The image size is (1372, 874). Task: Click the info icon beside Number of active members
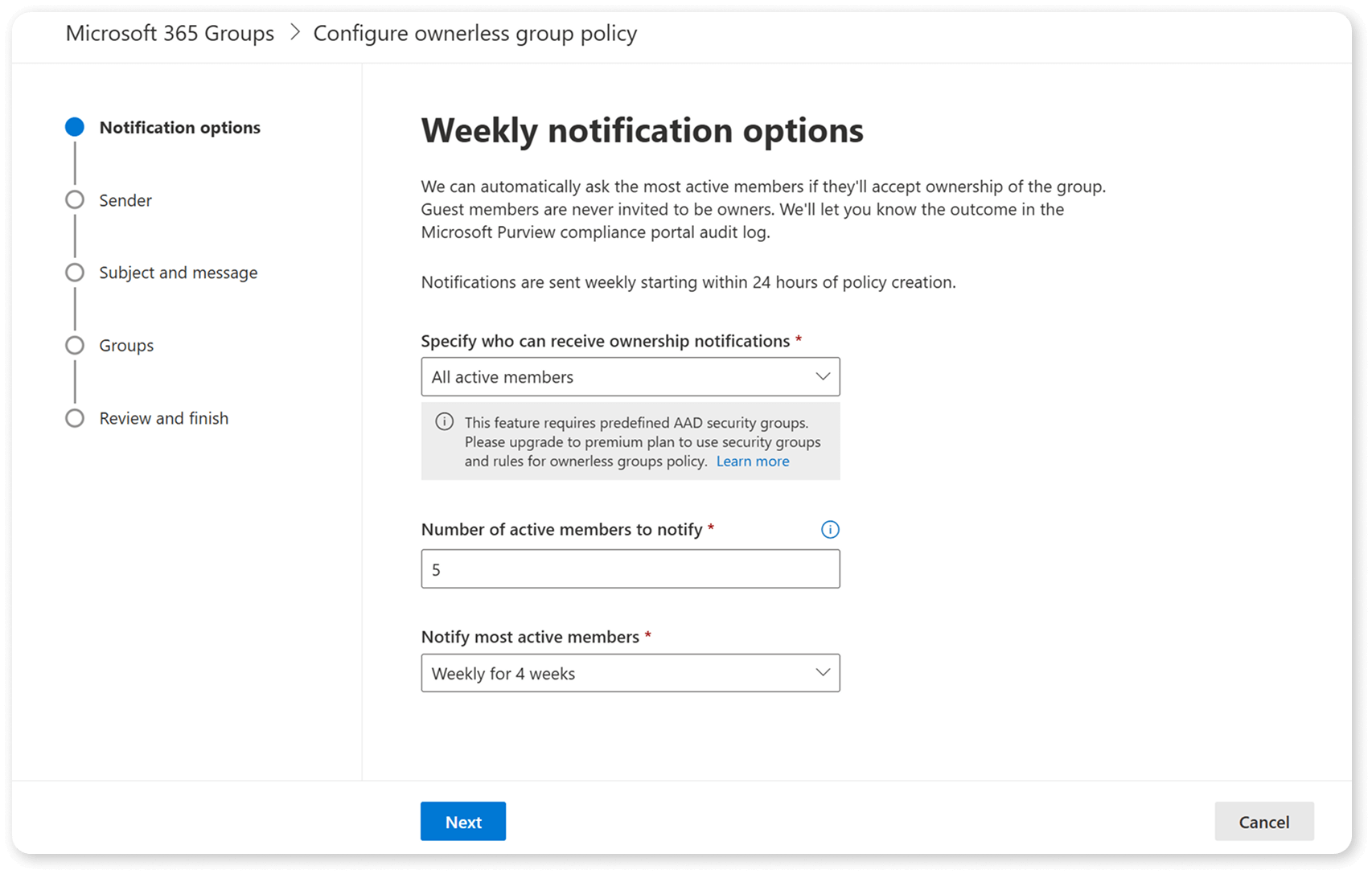click(830, 529)
